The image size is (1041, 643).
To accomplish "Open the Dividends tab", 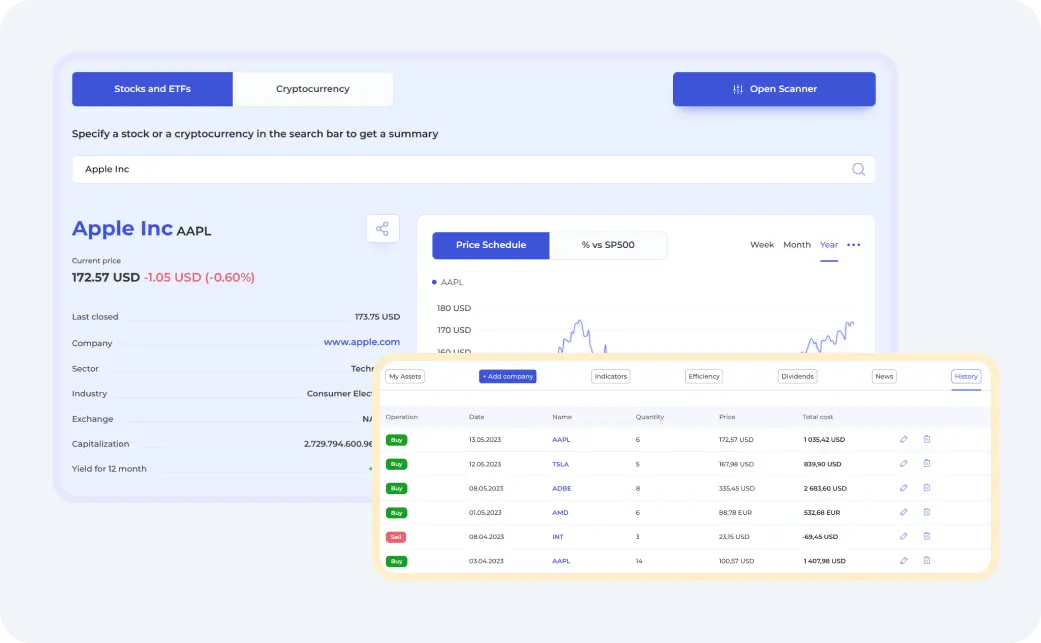I will tap(797, 377).
